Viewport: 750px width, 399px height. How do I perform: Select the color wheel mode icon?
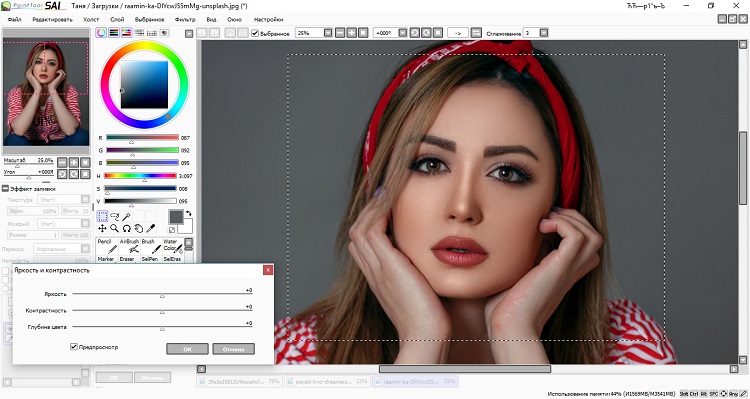coord(101,33)
